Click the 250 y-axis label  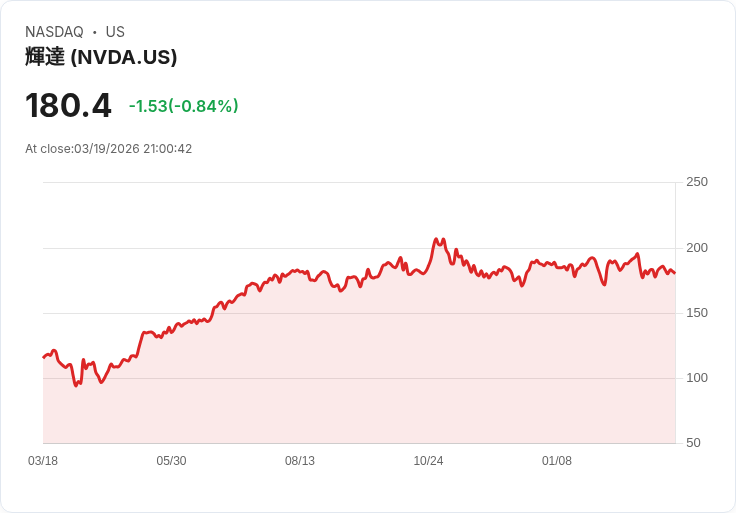(696, 182)
